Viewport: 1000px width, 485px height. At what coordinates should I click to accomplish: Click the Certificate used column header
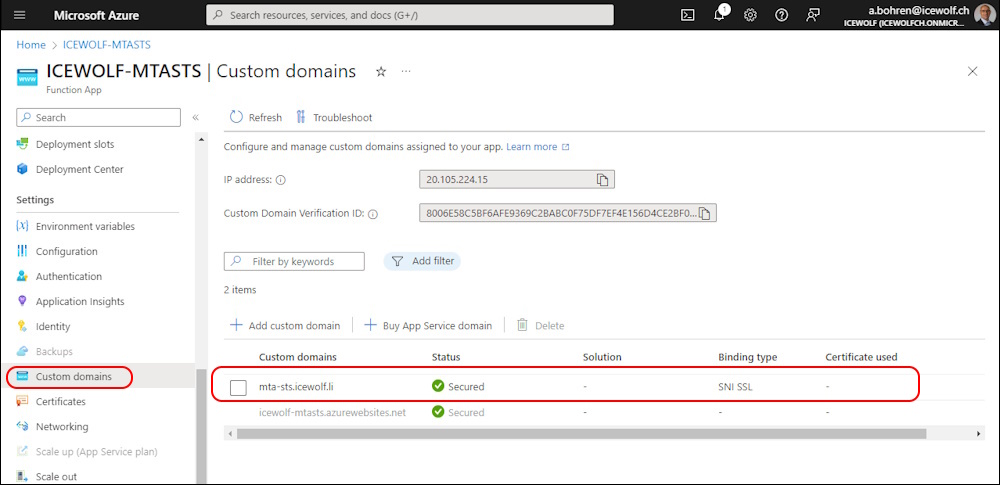point(861,357)
